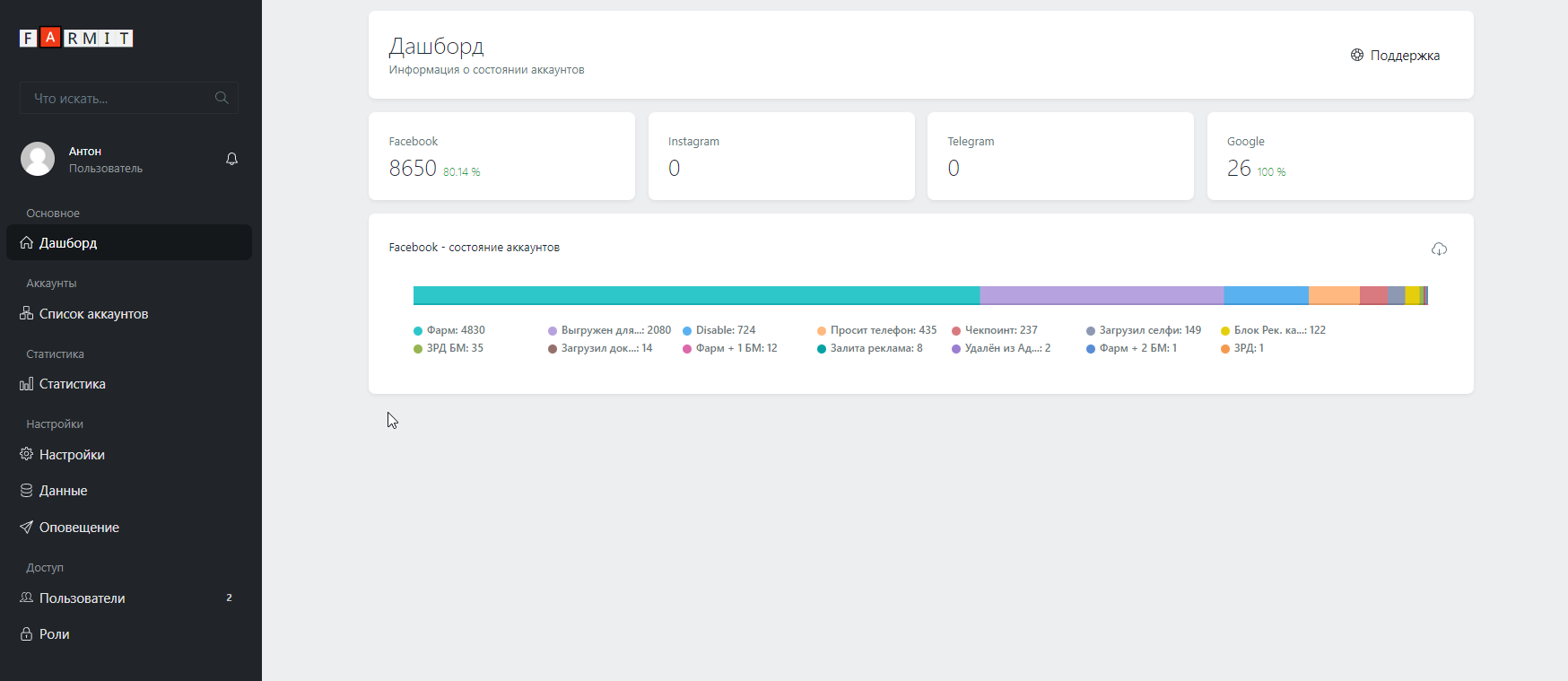Click the FARMIT logo

76,38
